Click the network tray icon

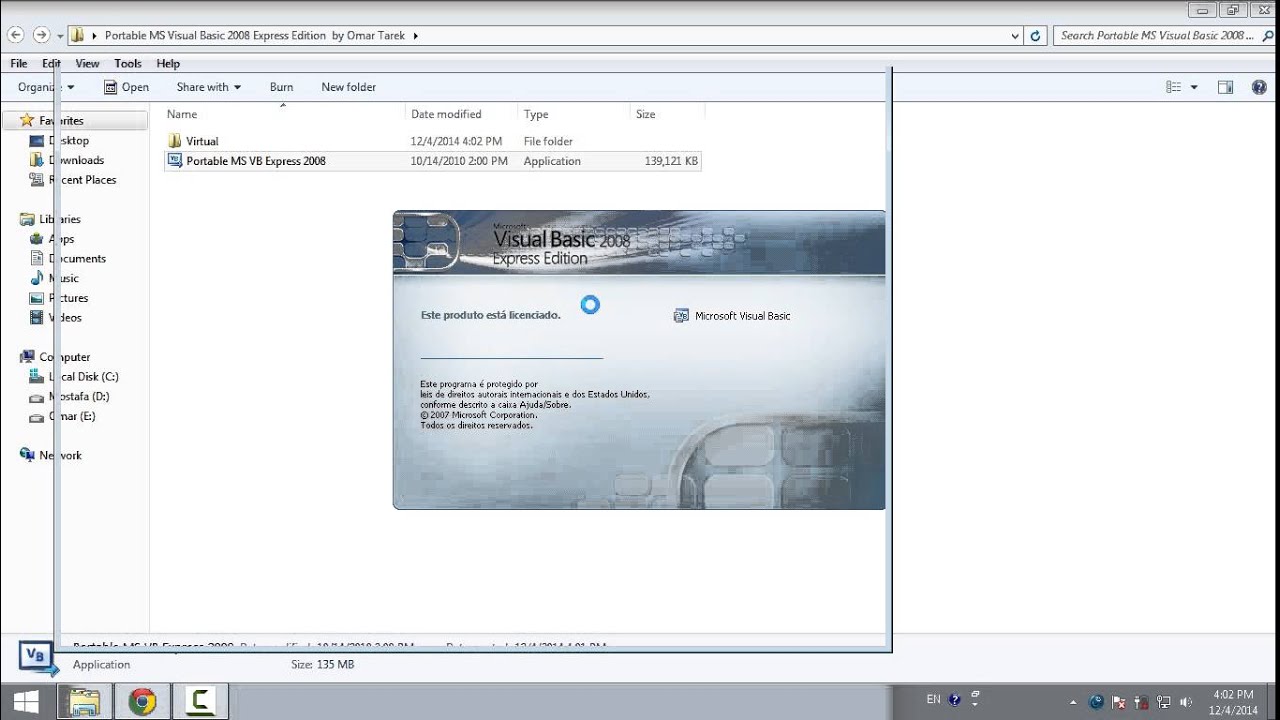point(1164,702)
